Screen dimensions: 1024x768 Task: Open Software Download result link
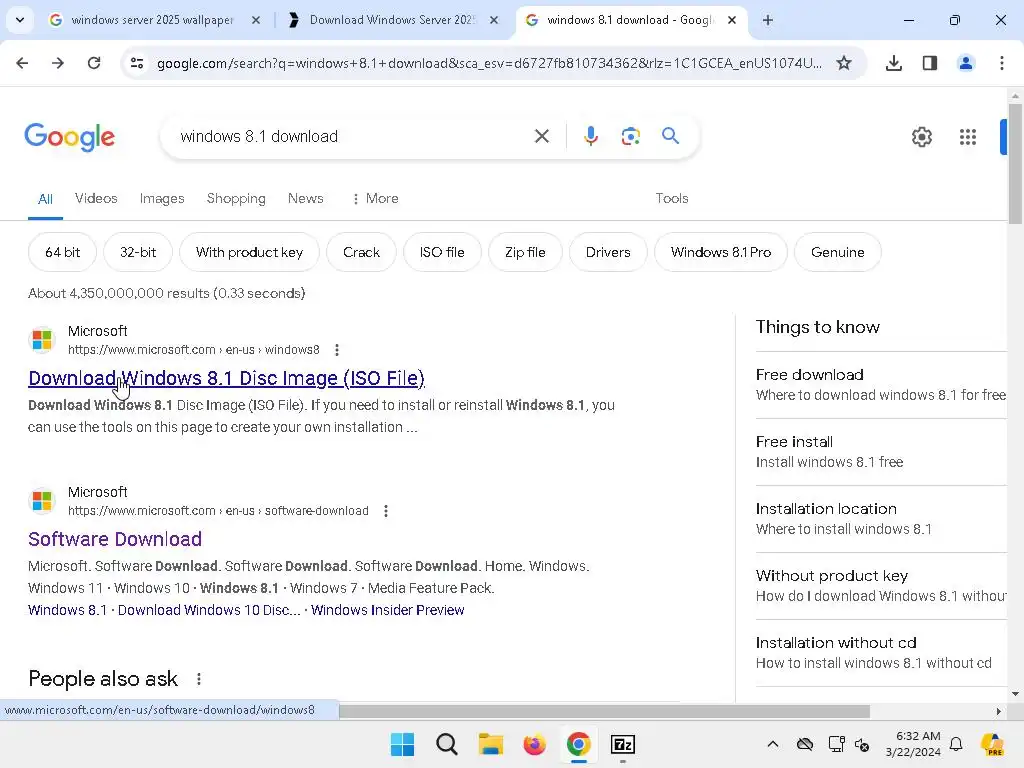click(115, 539)
